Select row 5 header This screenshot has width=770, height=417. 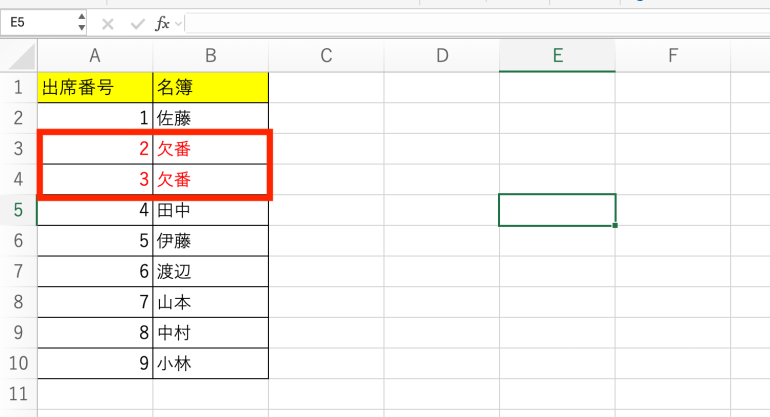tap(18, 210)
